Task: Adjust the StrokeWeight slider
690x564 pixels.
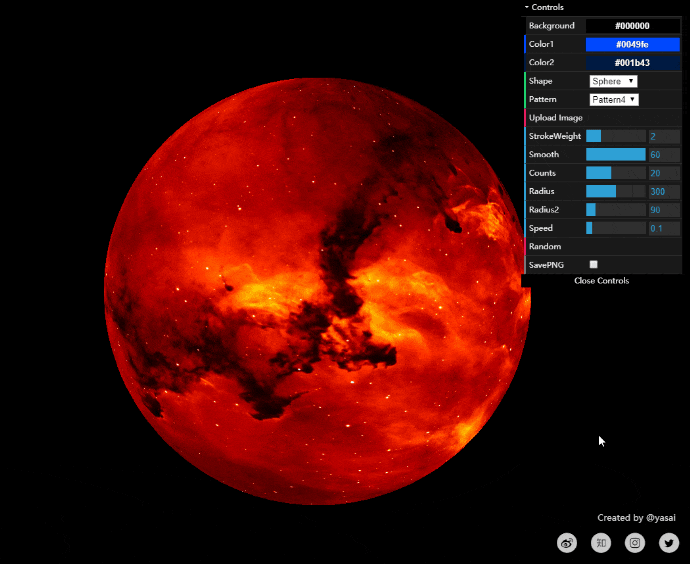Action: pos(616,136)
